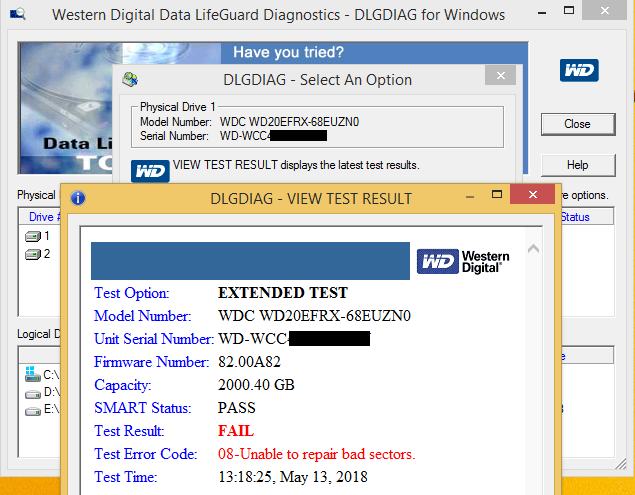Click the DLGDIAG app icon in main title bar
635x495 pixels.
(17, 15)
